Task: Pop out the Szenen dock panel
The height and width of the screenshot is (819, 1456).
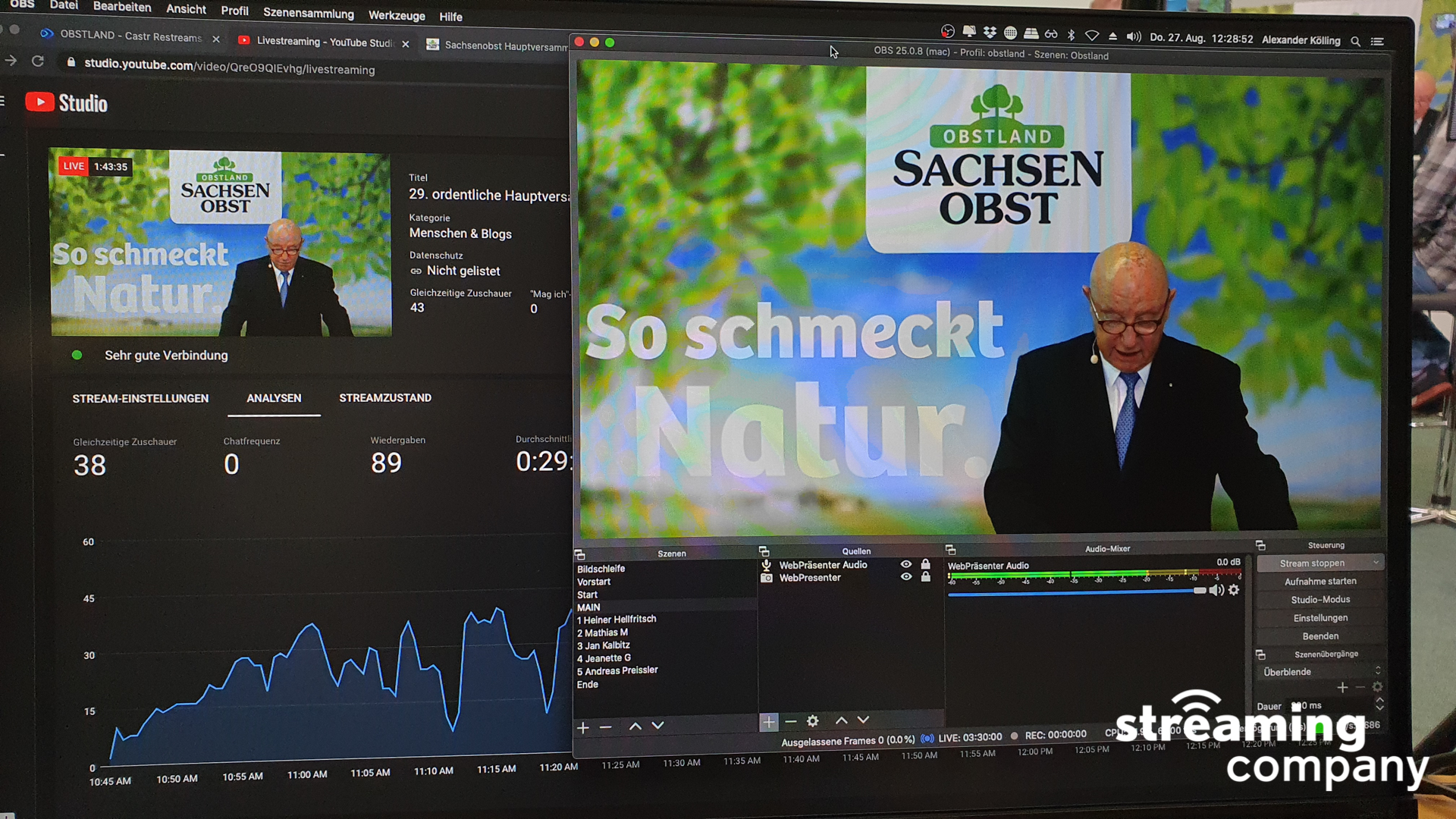Action: point(579,554)
